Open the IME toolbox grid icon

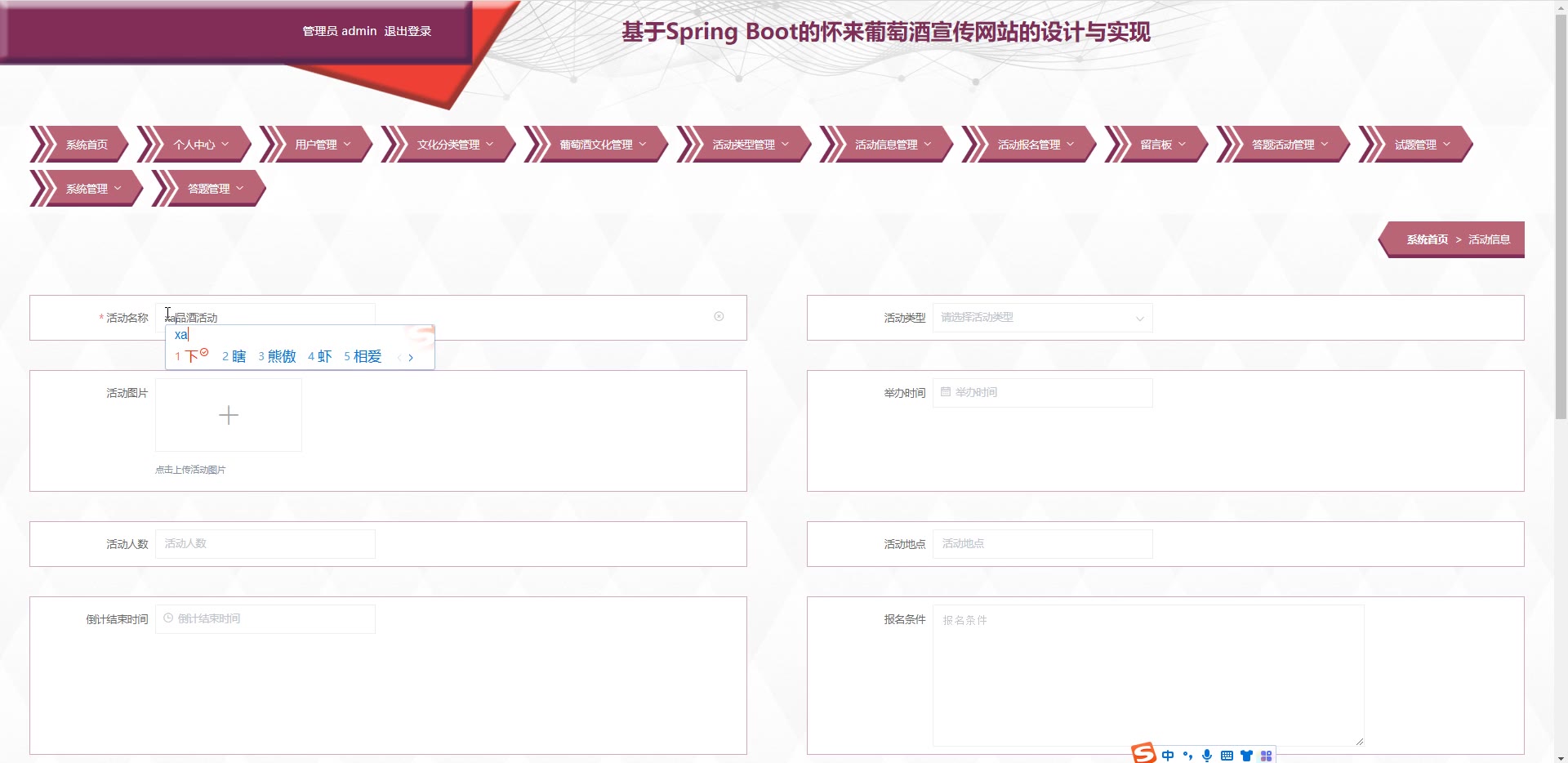point(1266,756)
